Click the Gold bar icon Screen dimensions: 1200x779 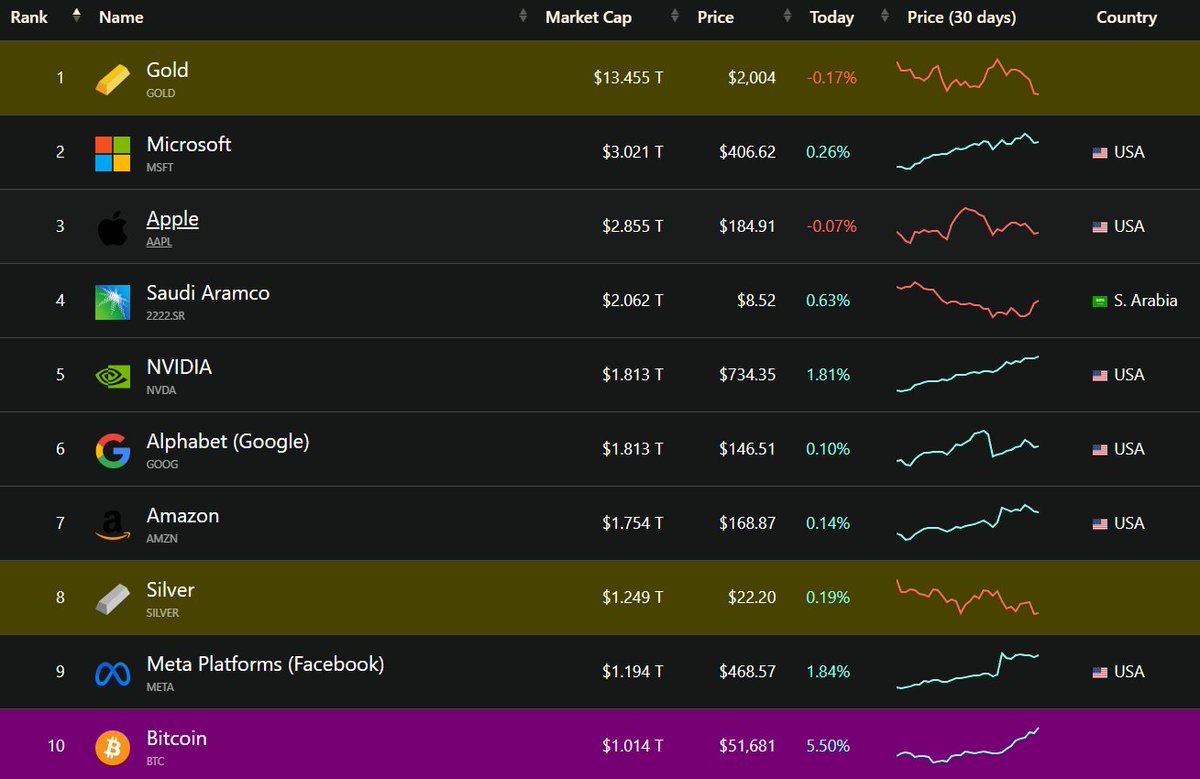pyautogui.click(x=113, y=78)
